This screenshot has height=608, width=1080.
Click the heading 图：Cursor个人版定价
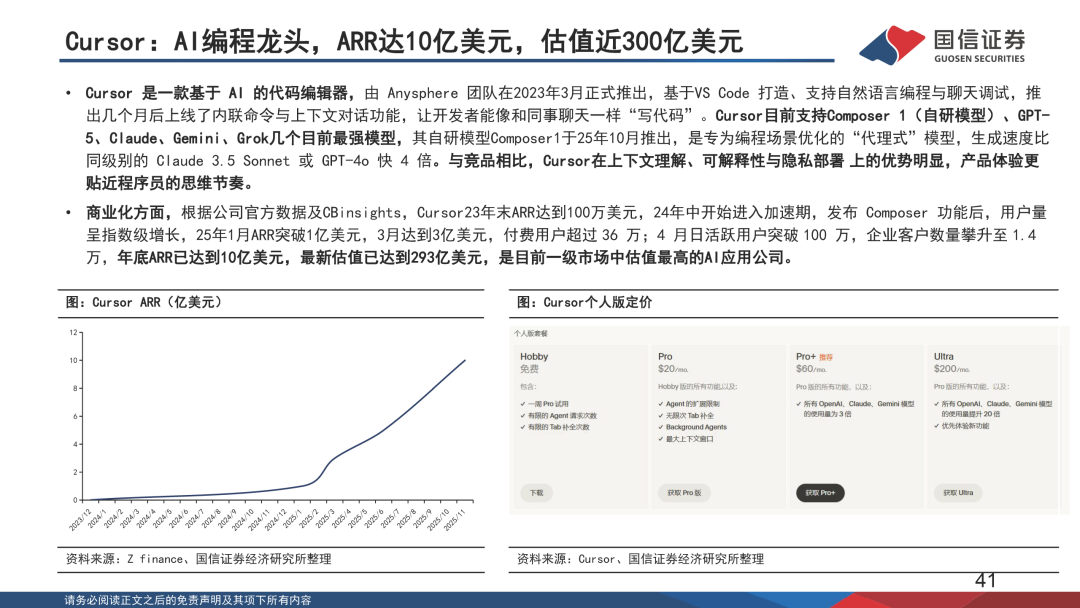pos(584,302)
